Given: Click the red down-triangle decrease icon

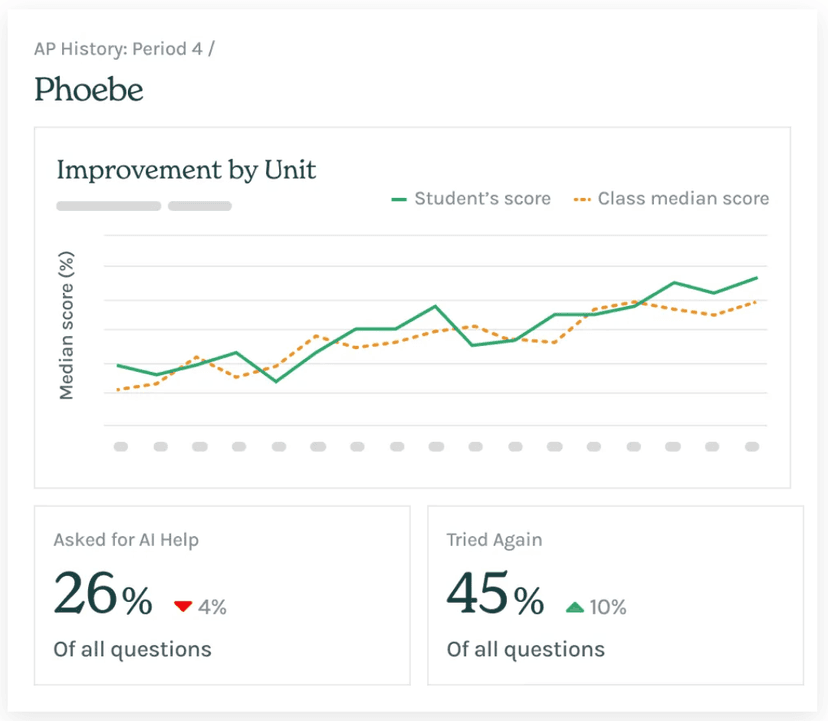Looking at the screenshot, I should point(182,606).
